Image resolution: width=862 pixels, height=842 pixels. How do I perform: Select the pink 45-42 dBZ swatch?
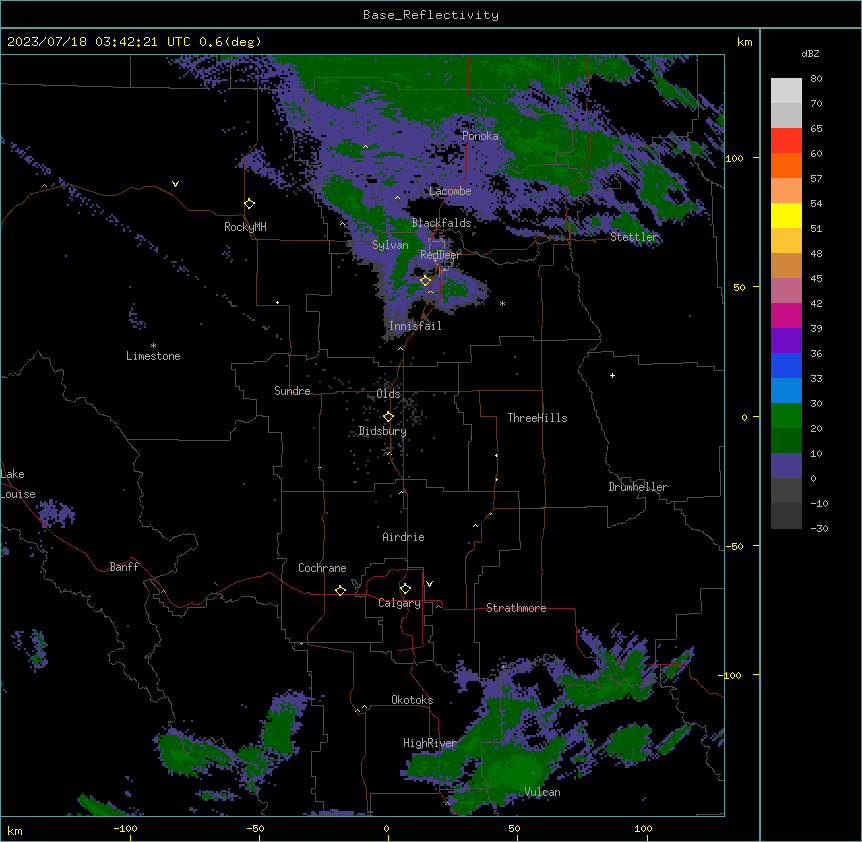[x=786, y=291]
